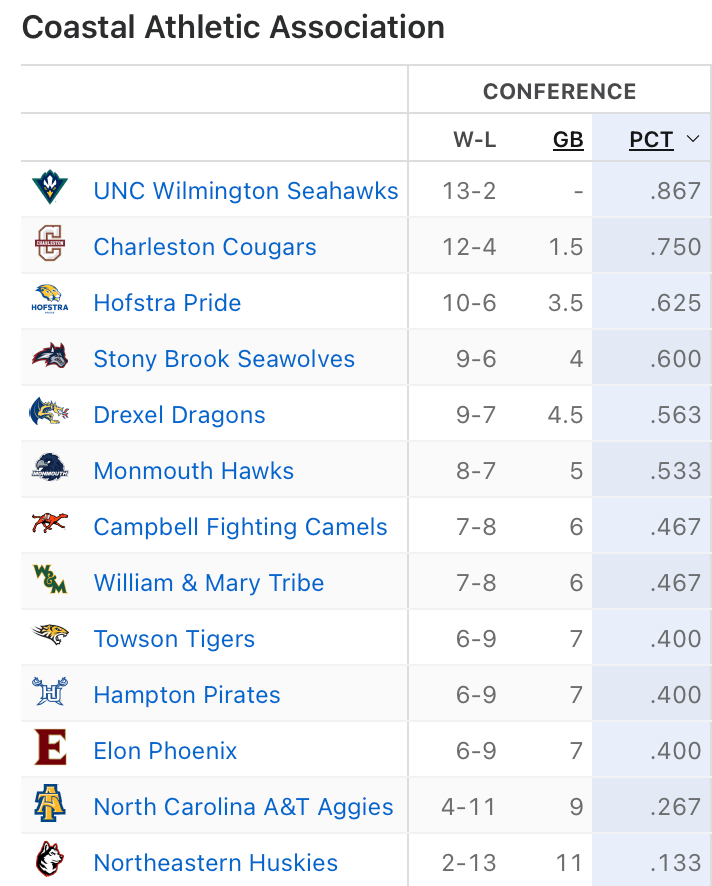
Task: Sort standings by GB column
Action: (x=568, y=140)
